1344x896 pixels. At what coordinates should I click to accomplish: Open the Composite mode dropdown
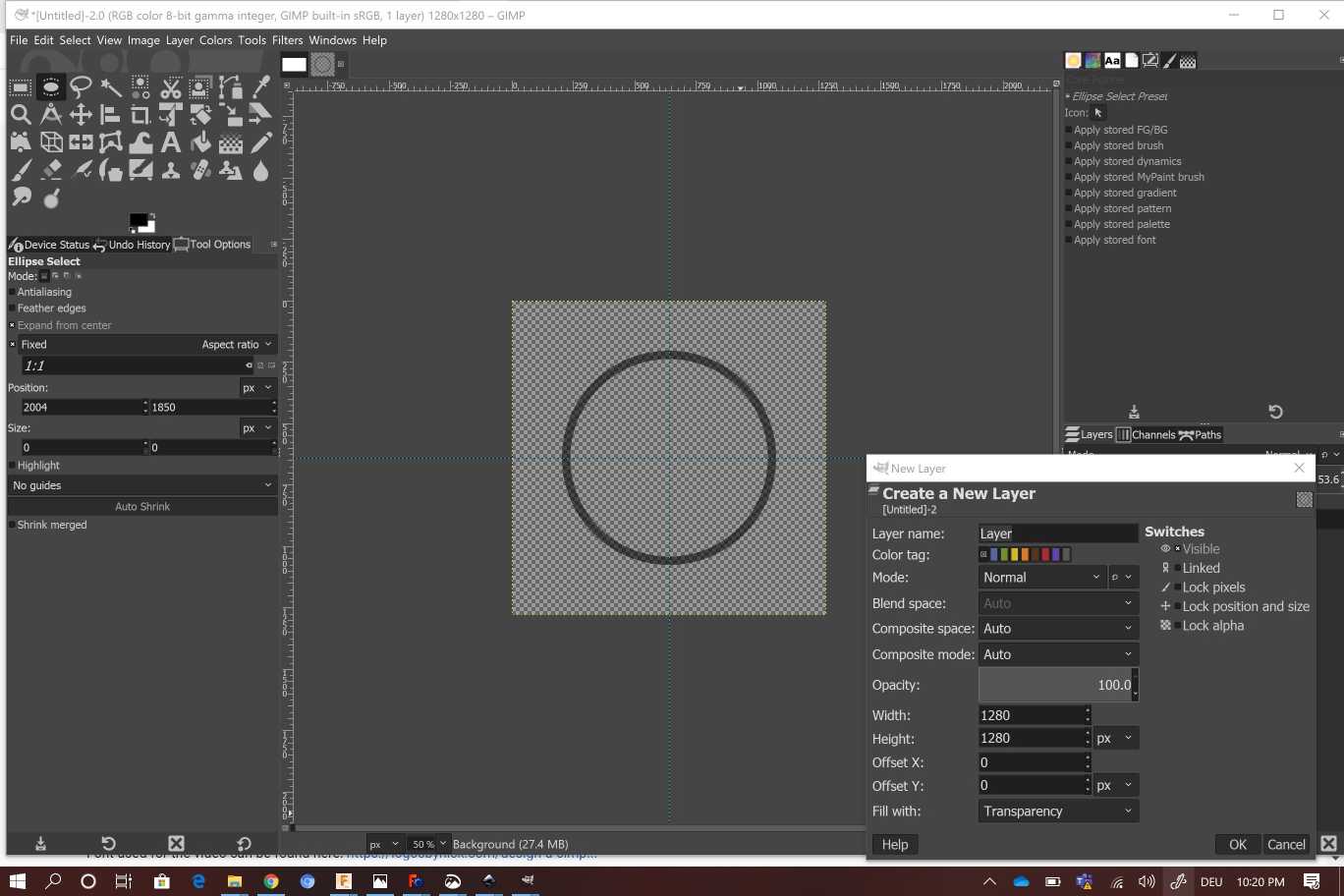point(1058,654)
